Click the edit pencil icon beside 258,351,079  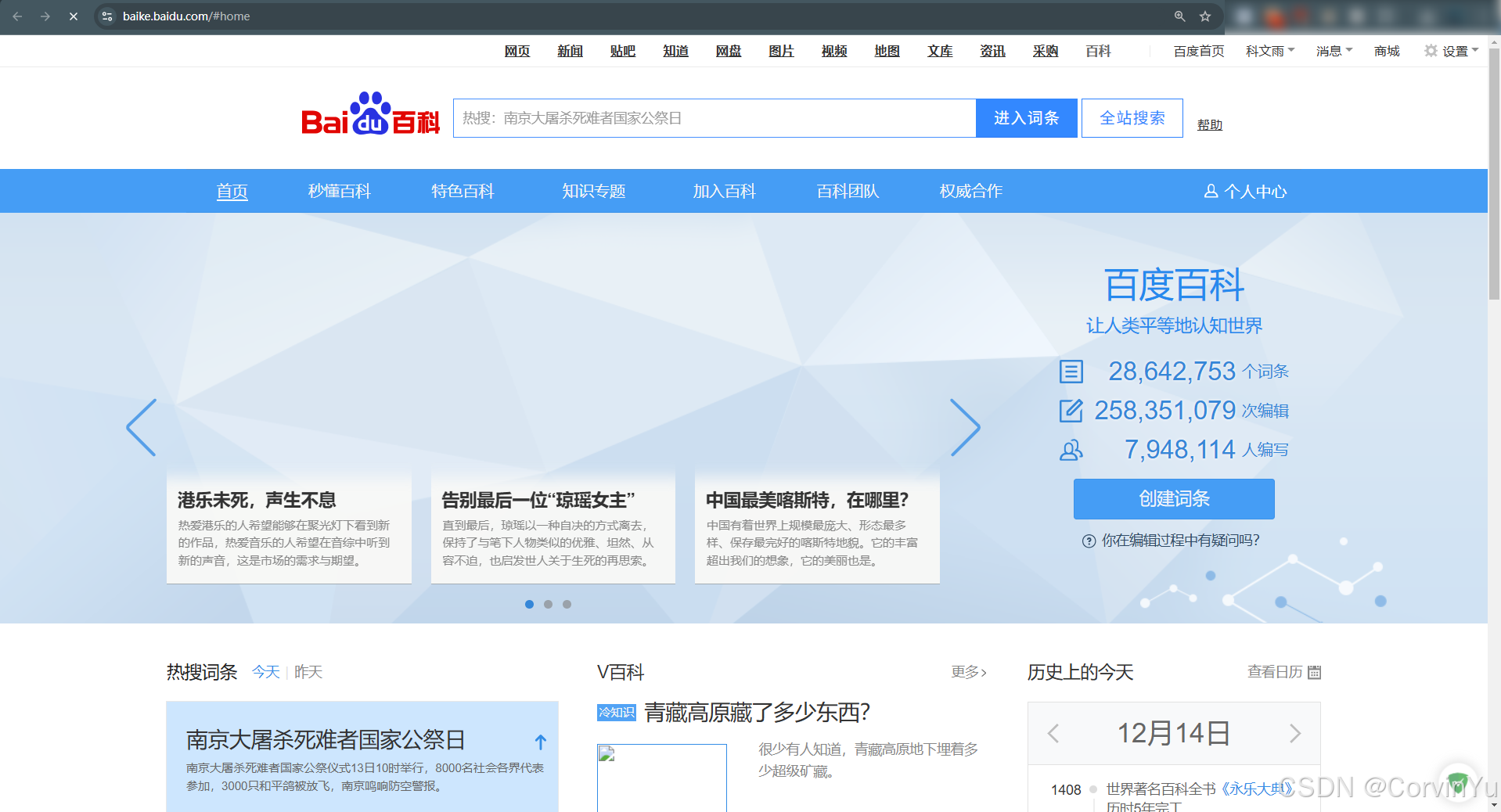pos(1071,410)
